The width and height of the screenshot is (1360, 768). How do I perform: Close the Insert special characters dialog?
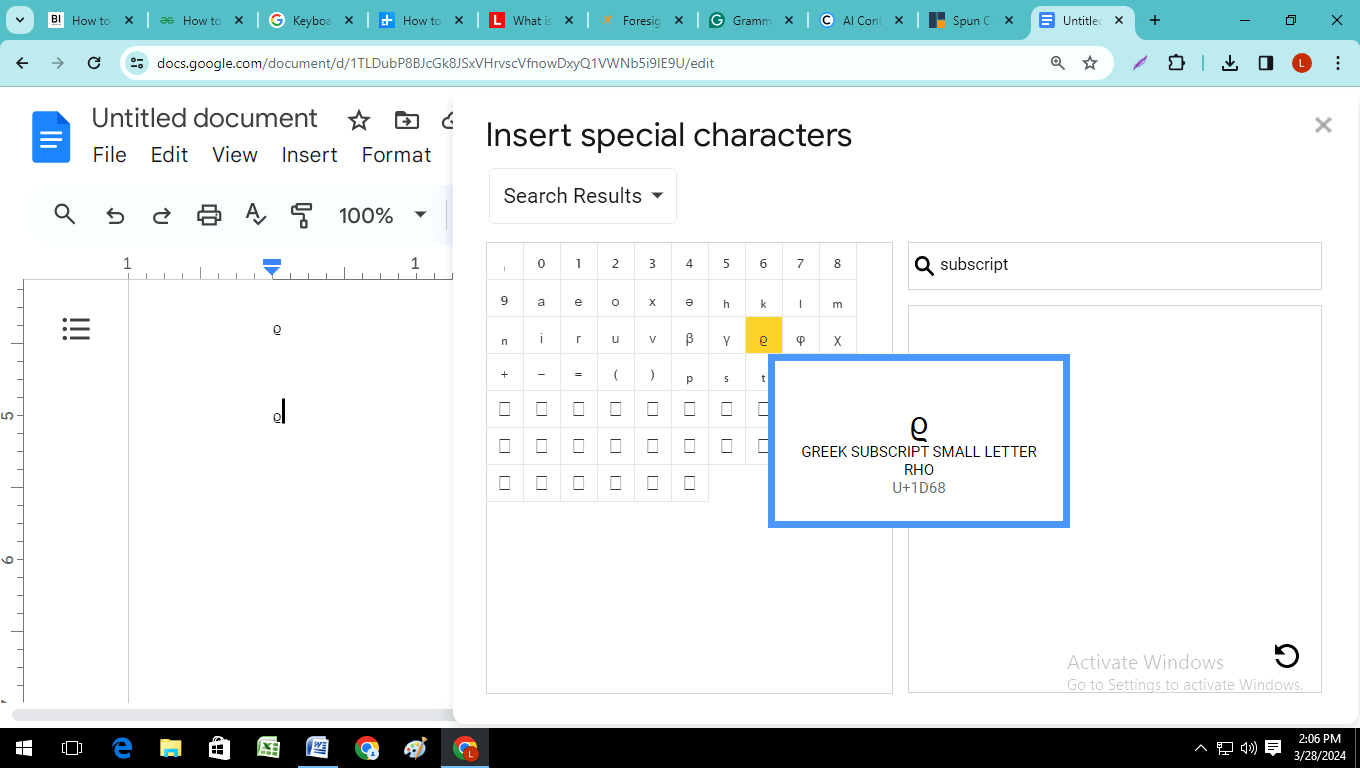(1323, 125)
